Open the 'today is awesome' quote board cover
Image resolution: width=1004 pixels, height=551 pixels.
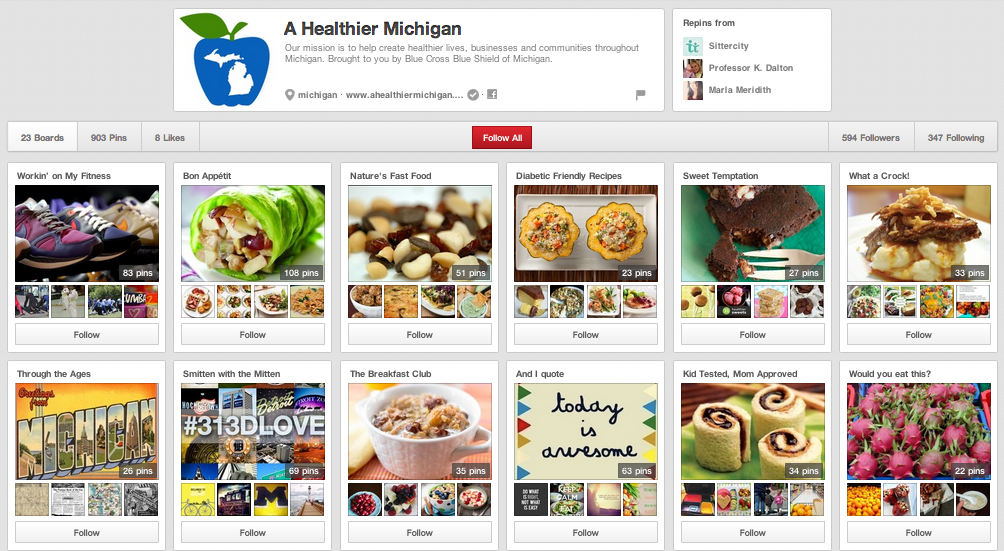point(586,431)
